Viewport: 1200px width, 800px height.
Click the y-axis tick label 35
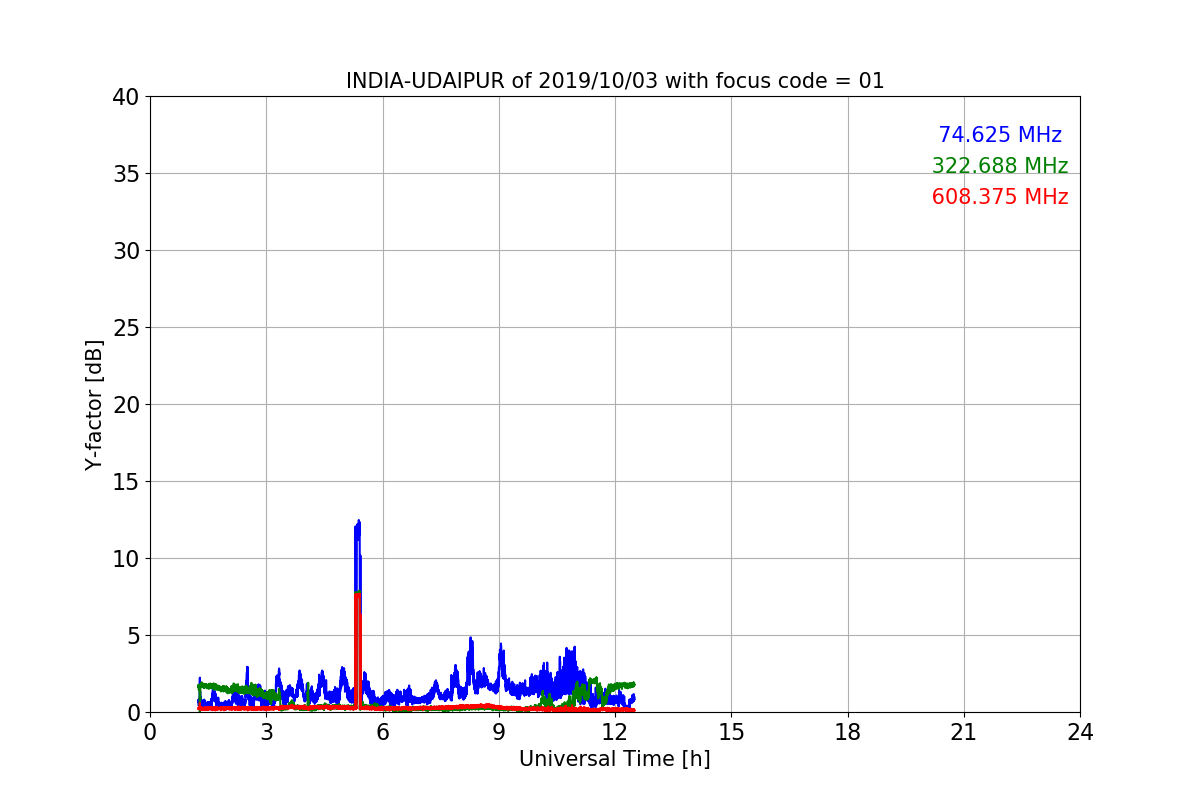click(x=126, y=174)
